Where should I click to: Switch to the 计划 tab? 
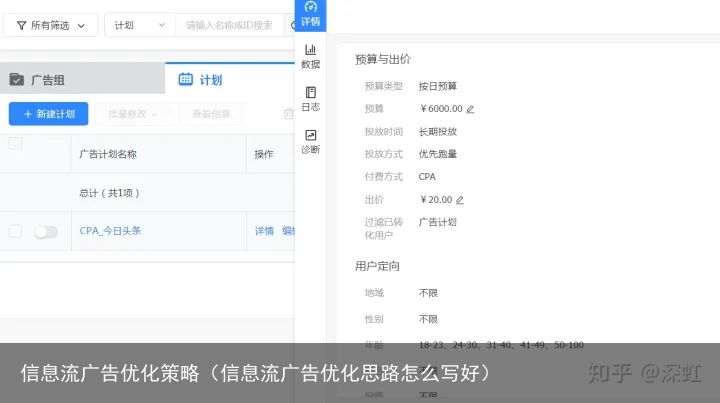[x=230, y=78]
